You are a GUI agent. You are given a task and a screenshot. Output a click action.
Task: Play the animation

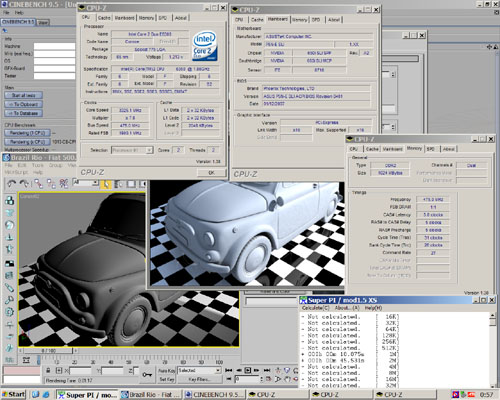(x=248, y=370)
